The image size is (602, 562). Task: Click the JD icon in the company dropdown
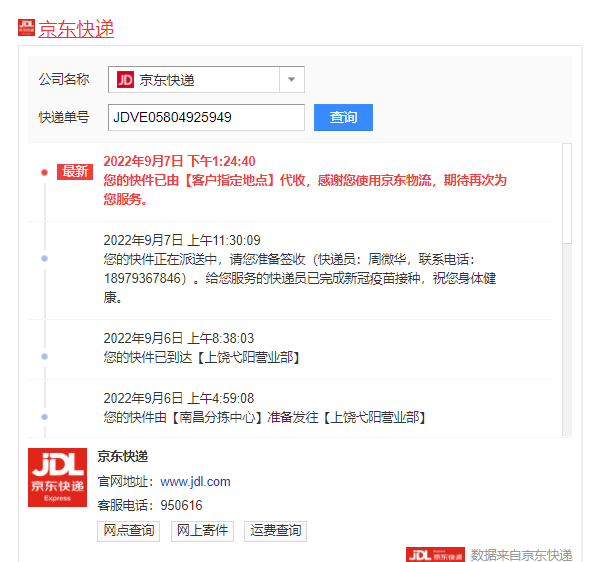click(x=125, y=80)
